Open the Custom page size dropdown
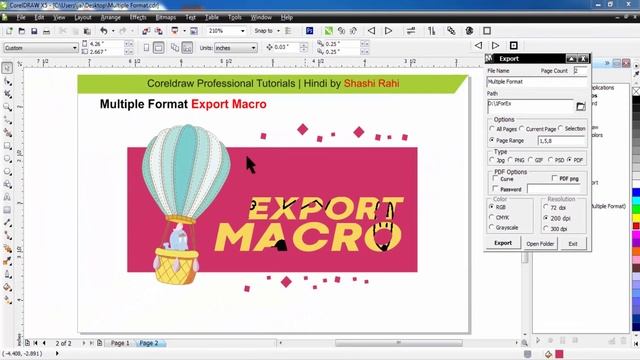Viewport: 640px width, 360px height. (x=74, y=48)
